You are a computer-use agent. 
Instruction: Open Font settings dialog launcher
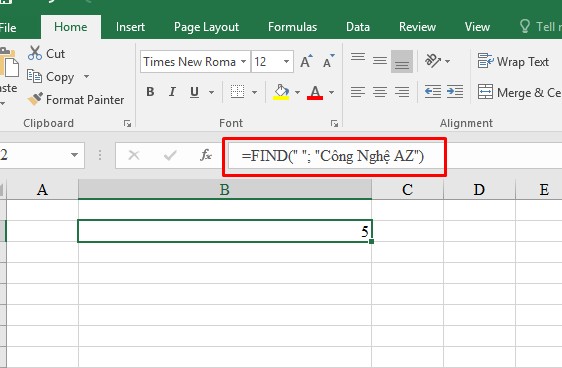334,124
